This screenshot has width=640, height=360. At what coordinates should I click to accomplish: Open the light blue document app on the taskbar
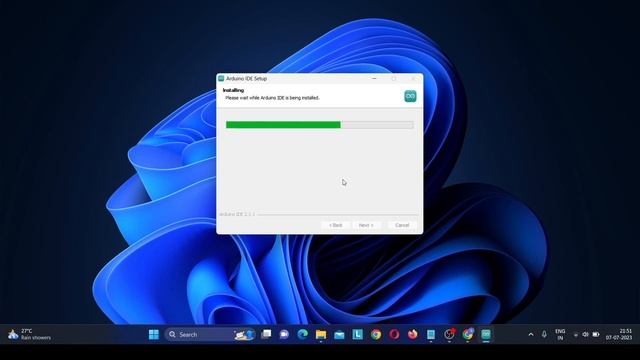tap(431, 335)
